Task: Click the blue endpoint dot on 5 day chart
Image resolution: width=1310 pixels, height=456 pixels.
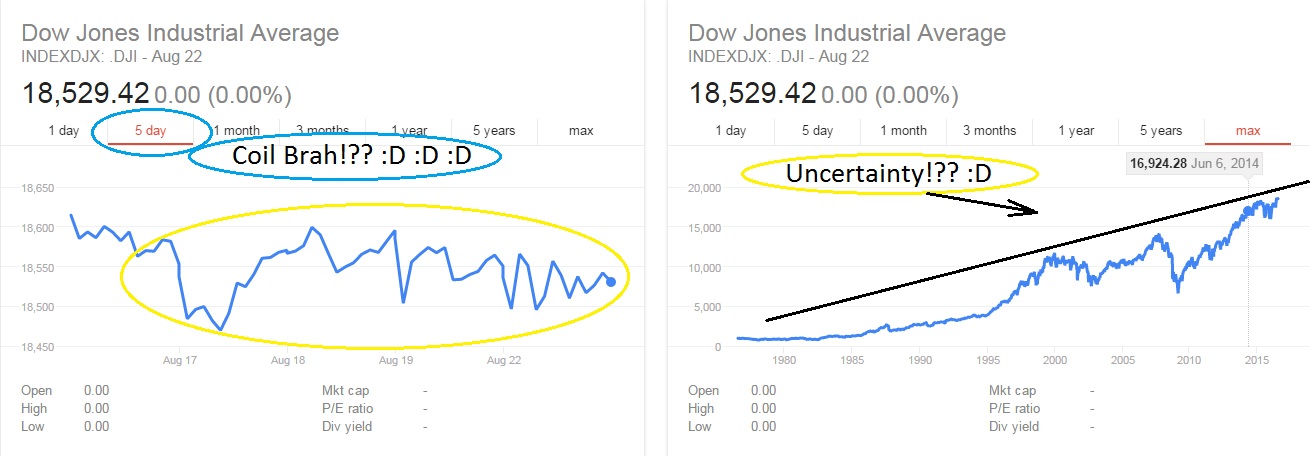Action: pyautogui.click(x=611, y=282)
